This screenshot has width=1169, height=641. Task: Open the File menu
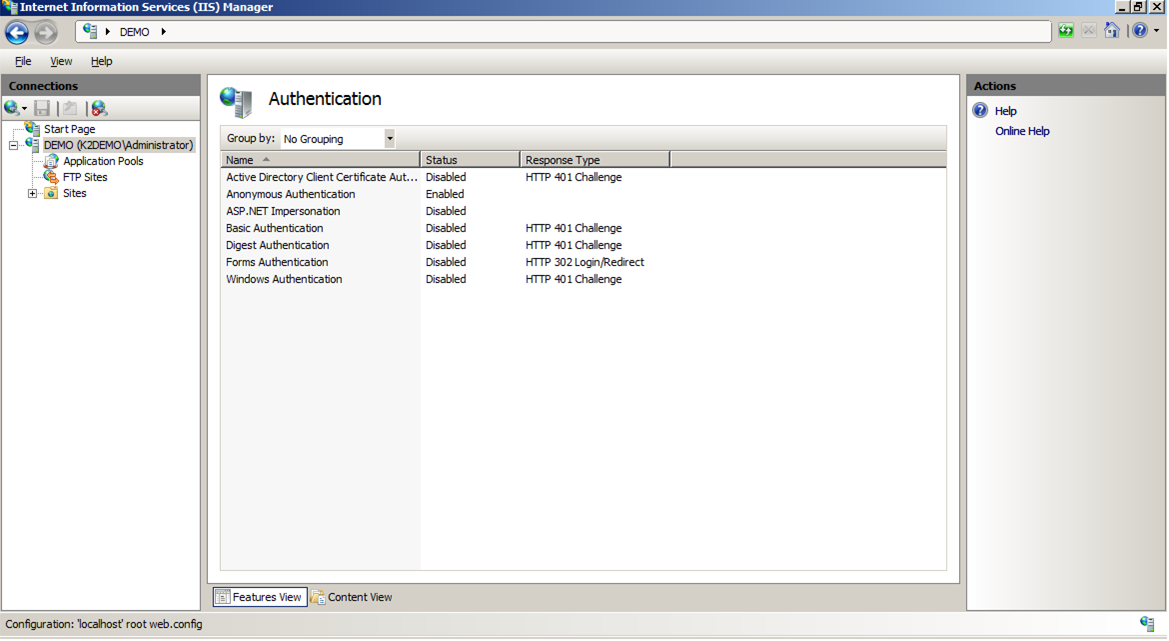tap(23, 61)
